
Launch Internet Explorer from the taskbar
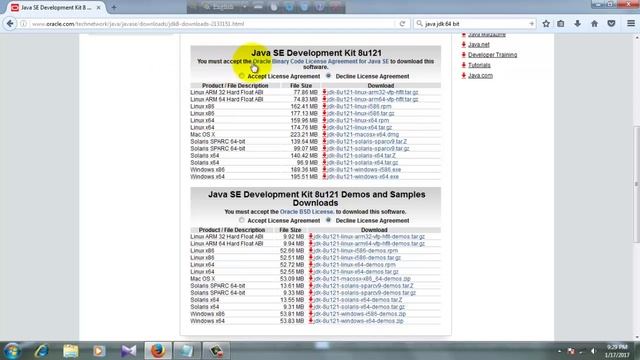[x=42, y=351]
